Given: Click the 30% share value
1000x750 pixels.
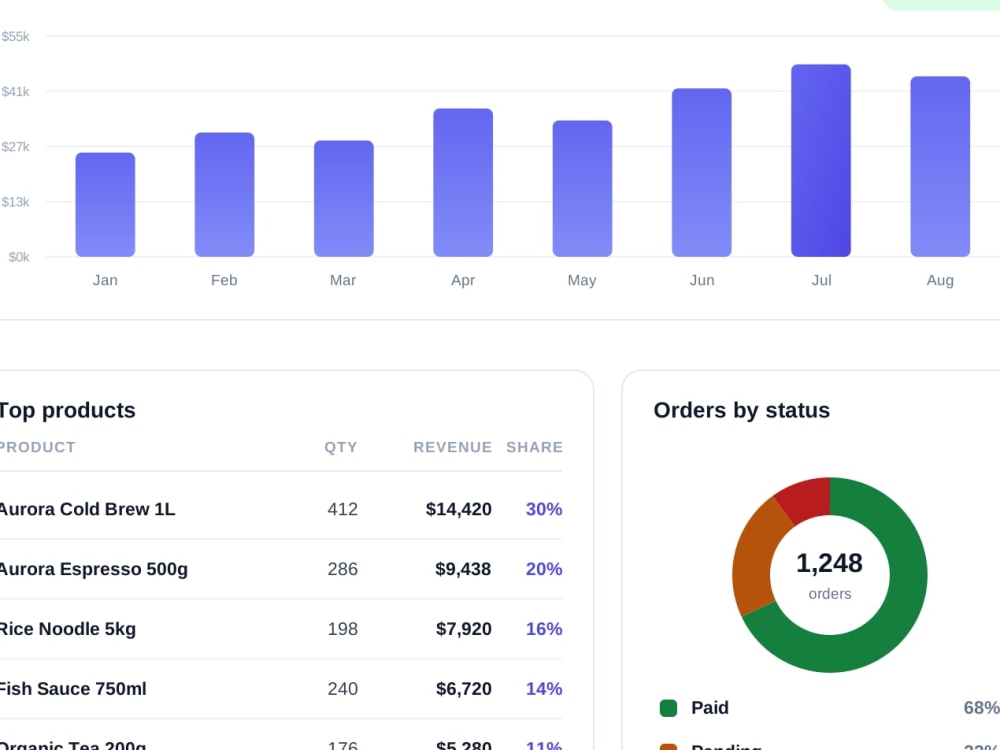Looking at the screenshot, I should [x=544, y=509].
